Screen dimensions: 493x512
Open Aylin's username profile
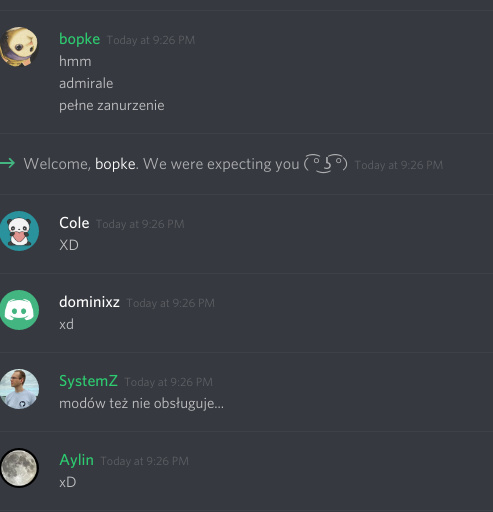pos(76,460)
